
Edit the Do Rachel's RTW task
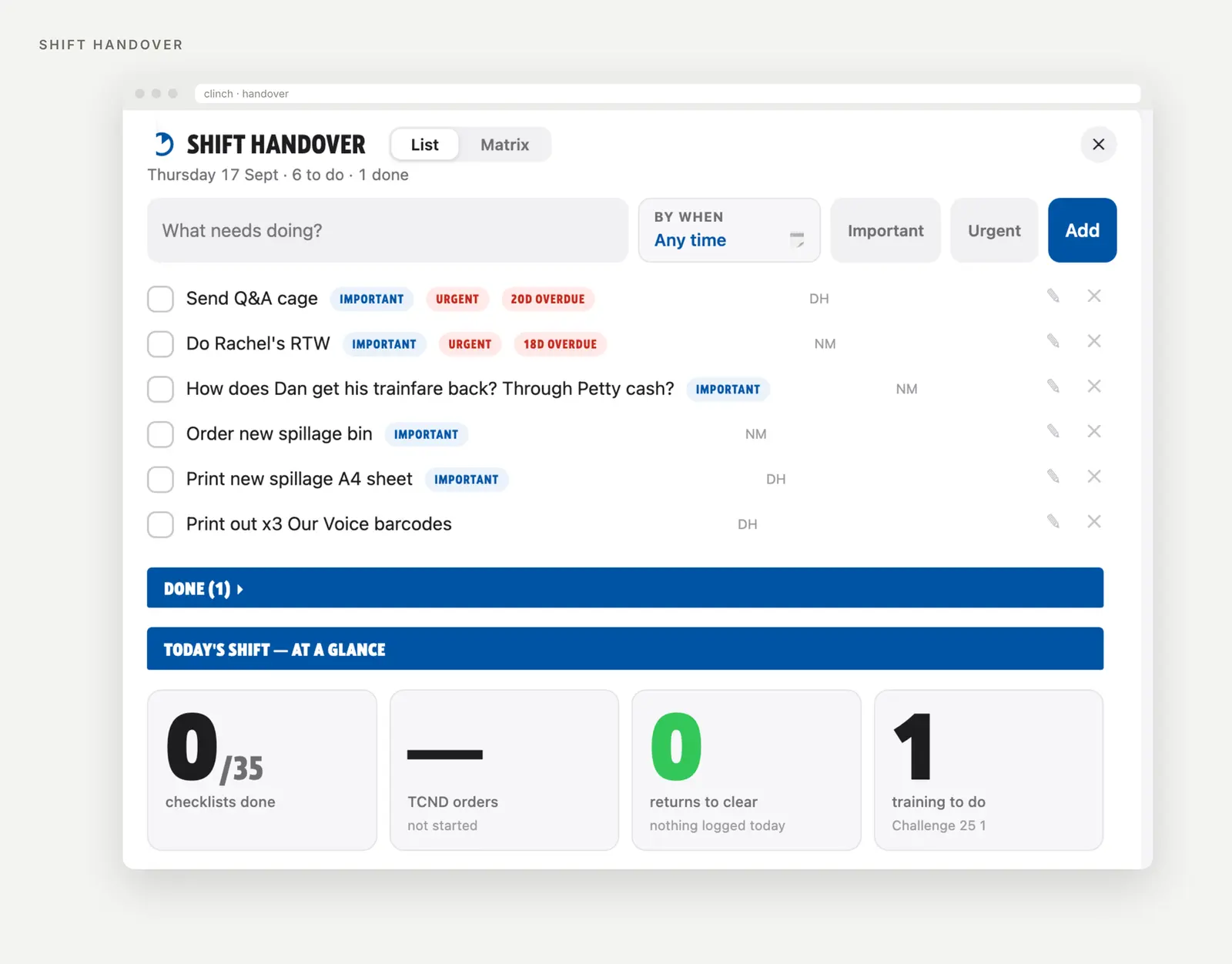pos(1053,341)
